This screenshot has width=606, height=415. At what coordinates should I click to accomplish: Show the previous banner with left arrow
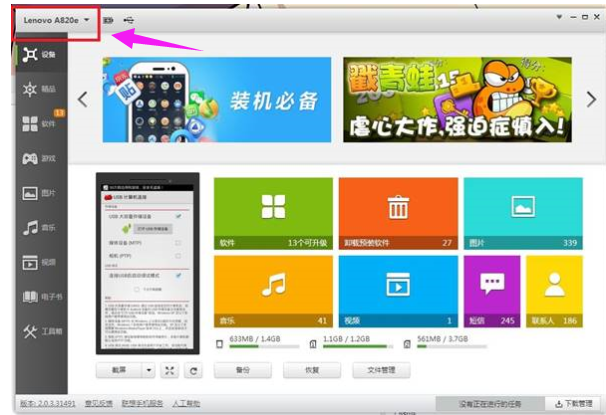[84, 99]
